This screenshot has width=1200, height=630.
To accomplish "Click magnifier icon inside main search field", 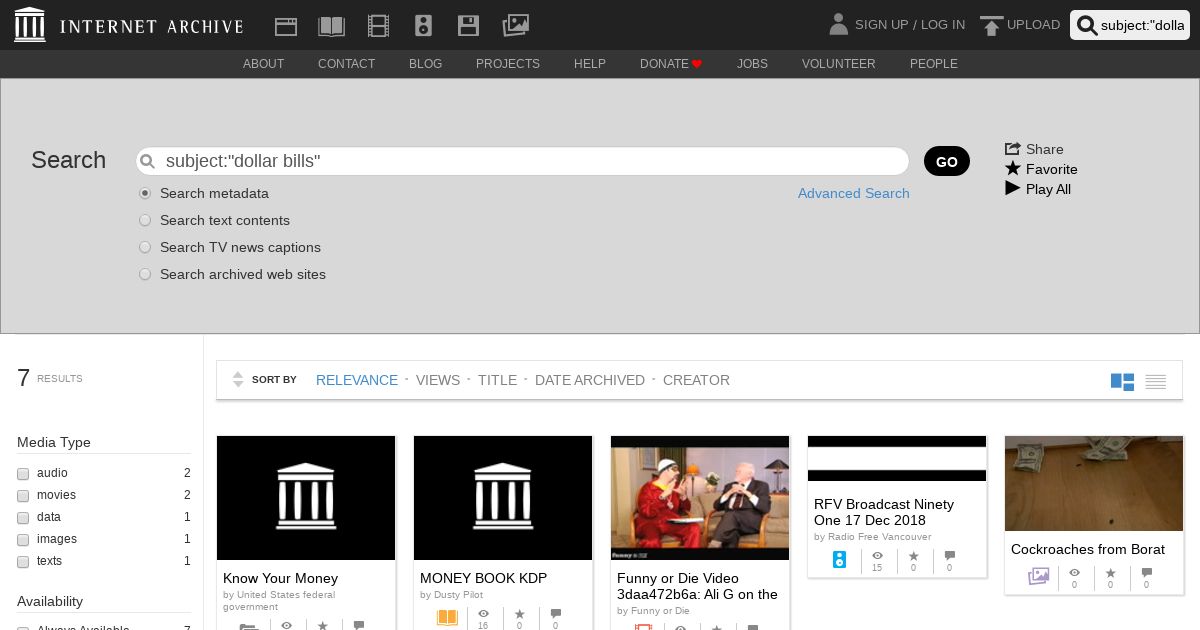I will click(147, 161).
